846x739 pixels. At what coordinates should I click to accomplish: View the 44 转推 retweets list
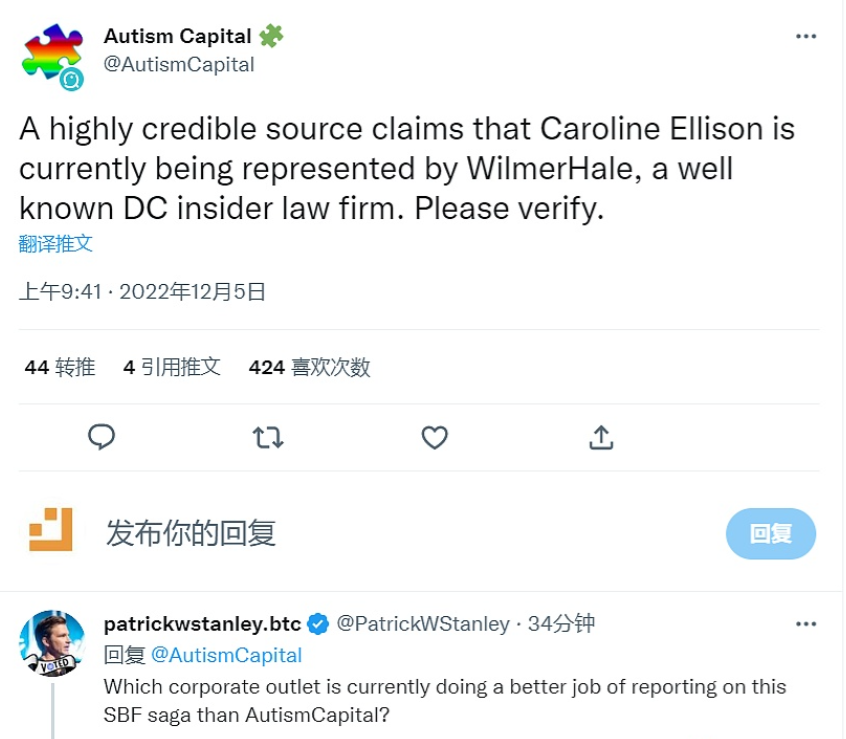click(60, 367)
